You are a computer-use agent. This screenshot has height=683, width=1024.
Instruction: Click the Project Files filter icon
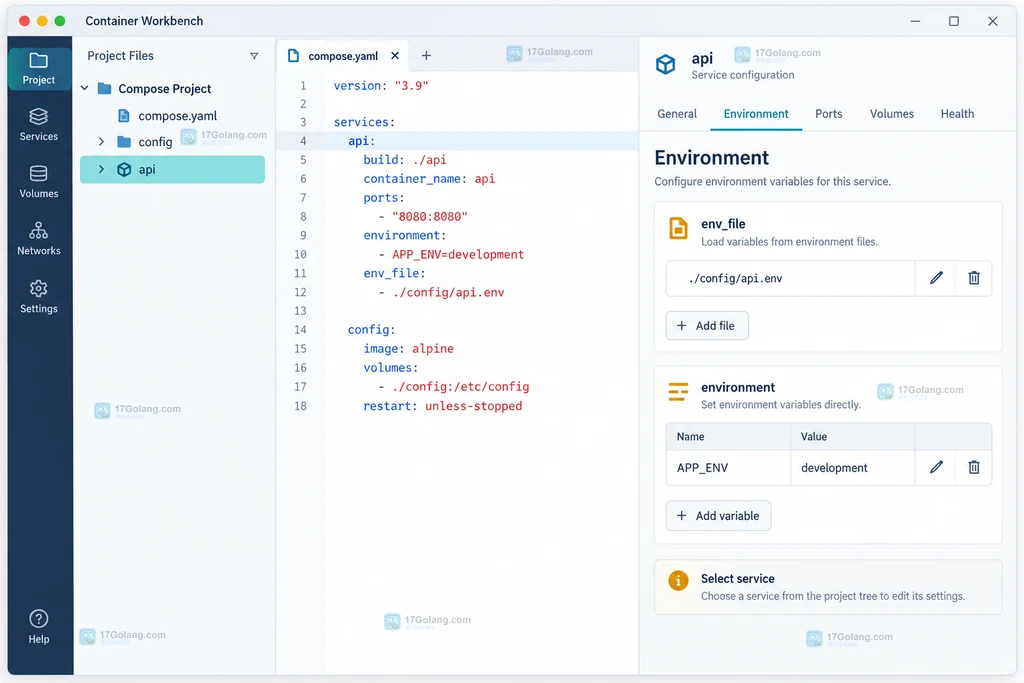tap(254, 56)
